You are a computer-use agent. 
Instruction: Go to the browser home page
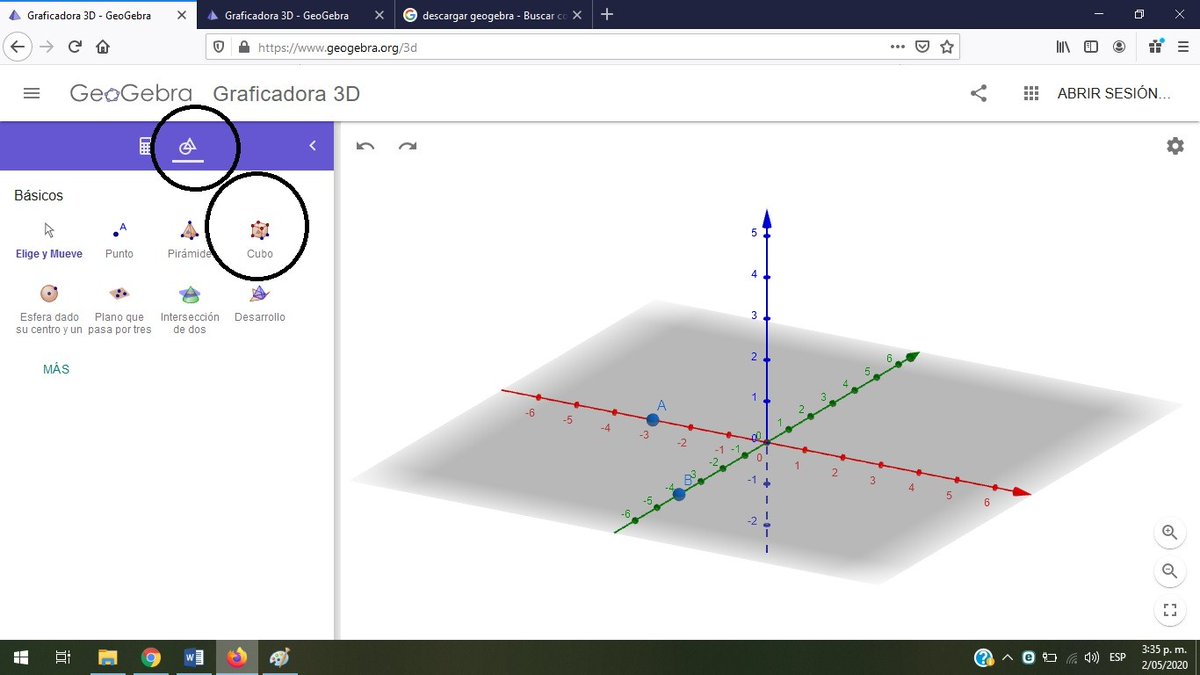coord(102,47)
